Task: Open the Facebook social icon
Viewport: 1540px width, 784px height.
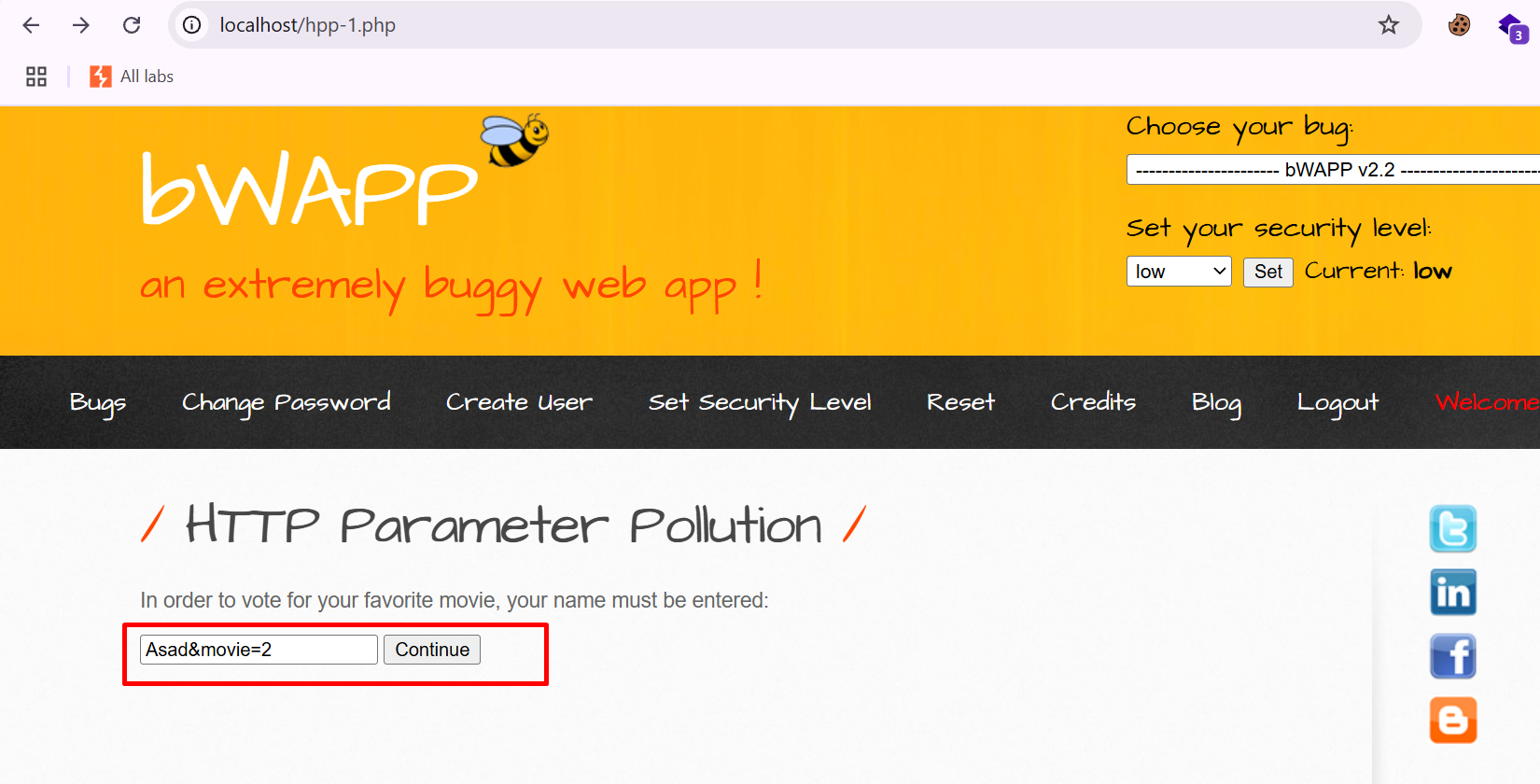Action: 1452,656
